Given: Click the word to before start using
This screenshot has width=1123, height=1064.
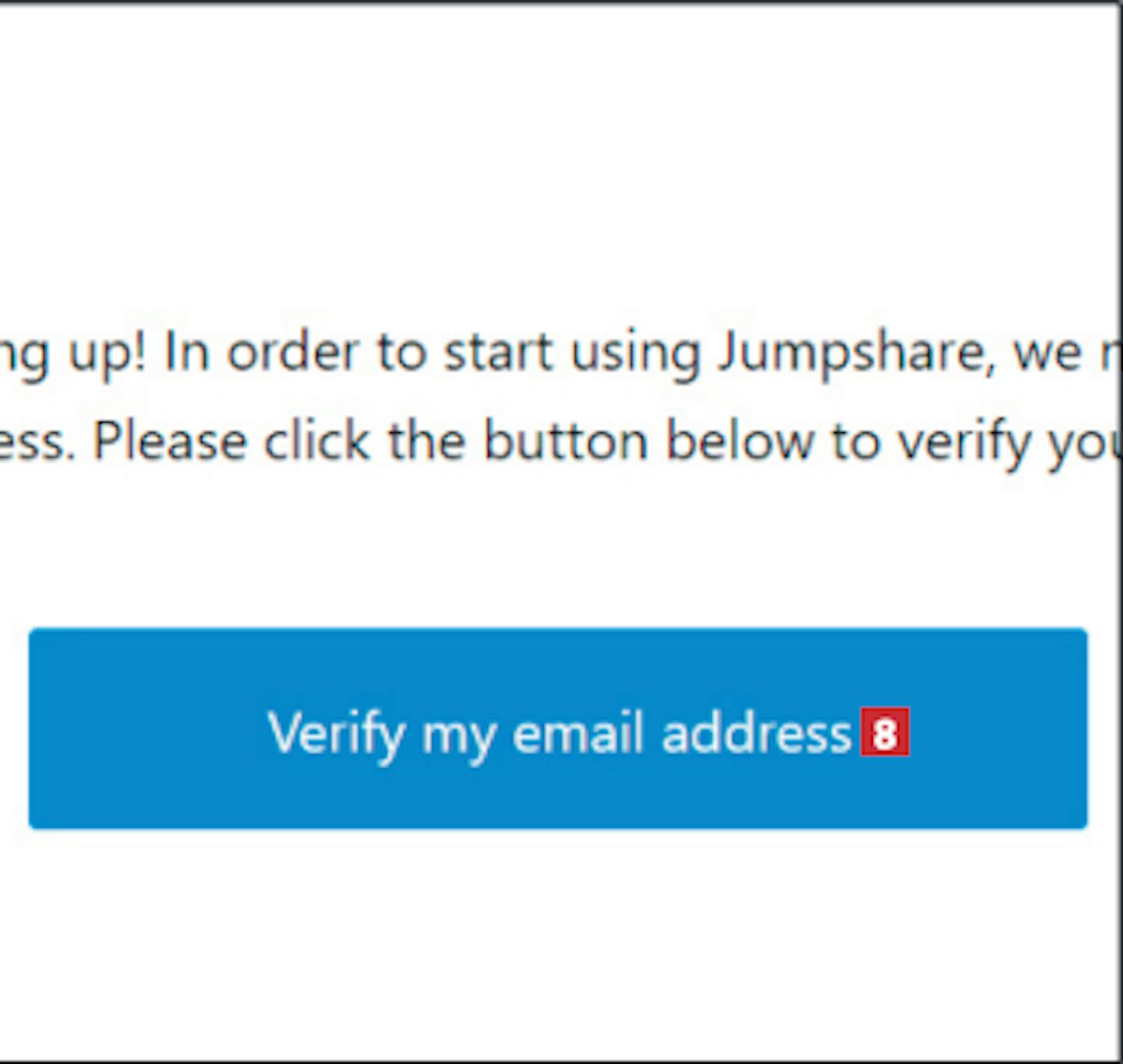Looking at the screenshot, I should click(401, 352).
